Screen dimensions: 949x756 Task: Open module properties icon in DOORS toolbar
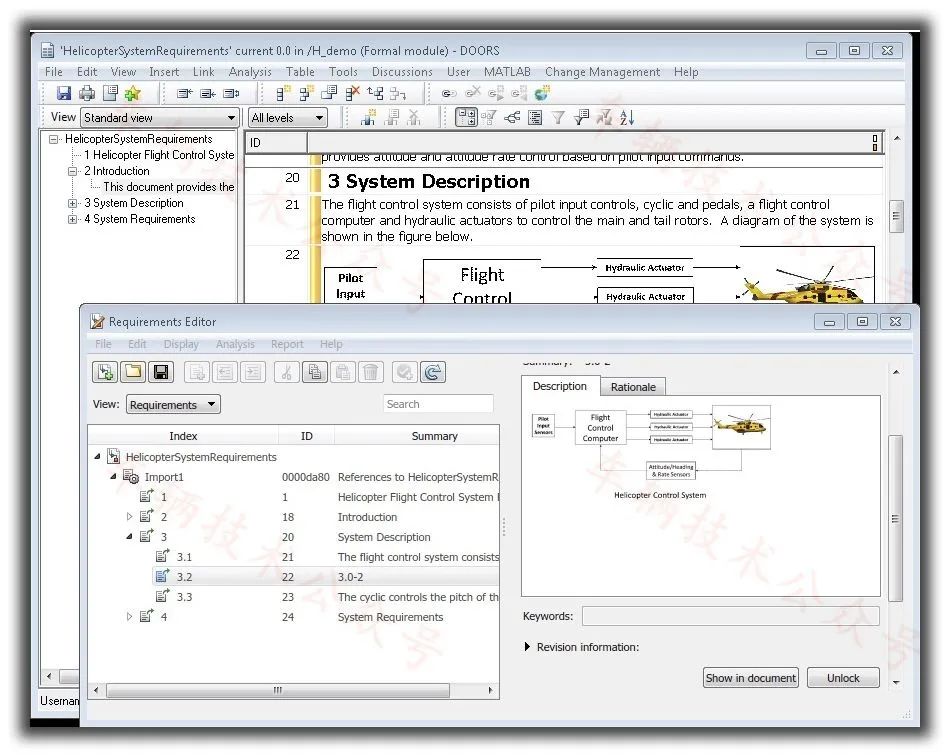pos(110,93)
